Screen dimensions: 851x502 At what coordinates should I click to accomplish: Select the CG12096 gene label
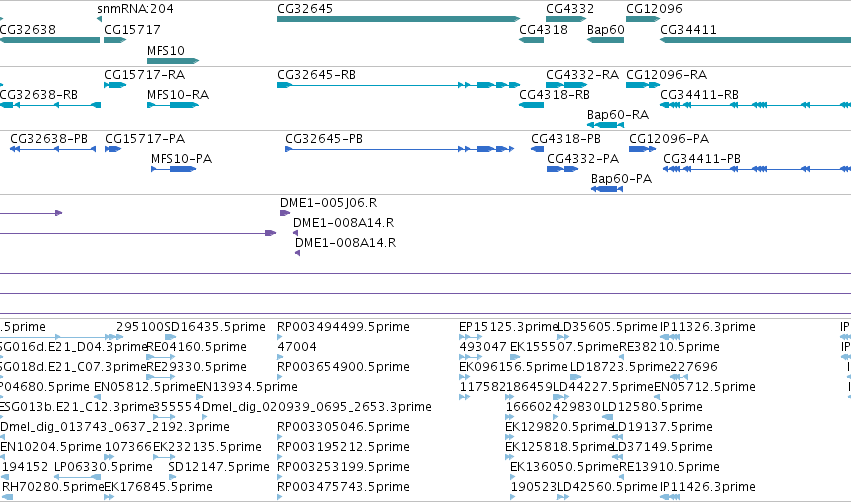655,9
